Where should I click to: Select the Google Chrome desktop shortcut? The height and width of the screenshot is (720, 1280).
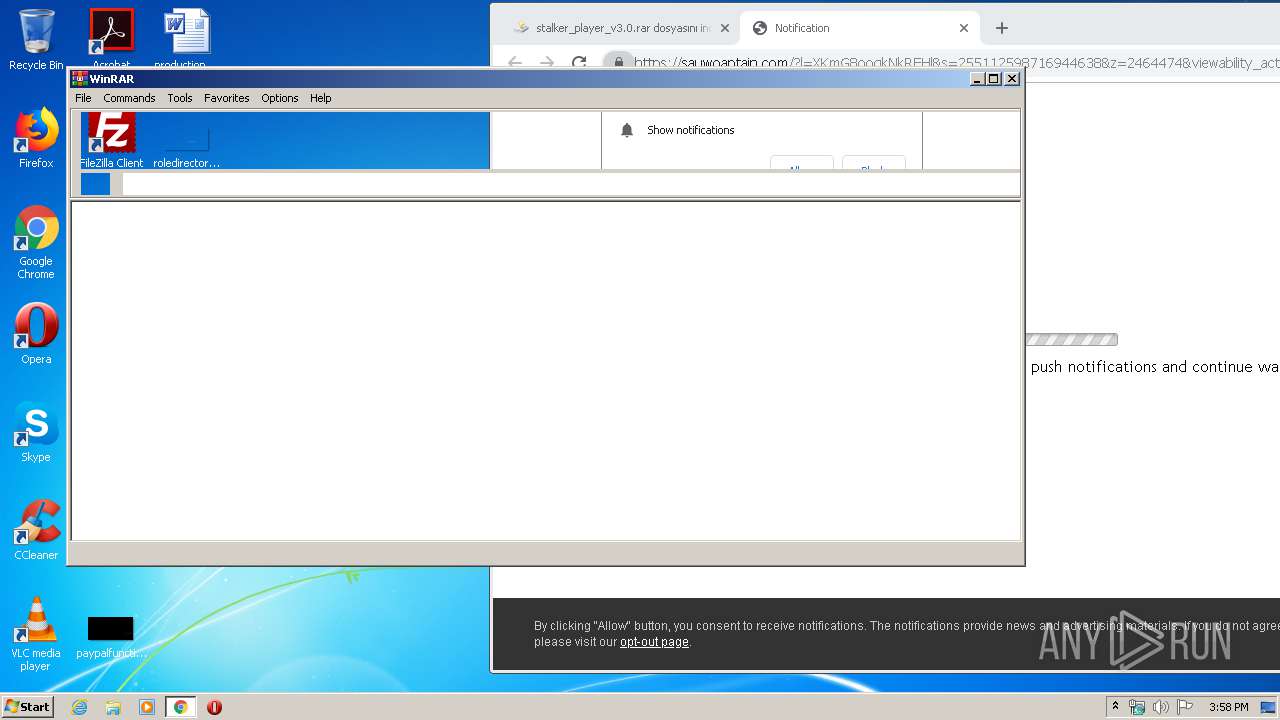[x=36, y=242]
